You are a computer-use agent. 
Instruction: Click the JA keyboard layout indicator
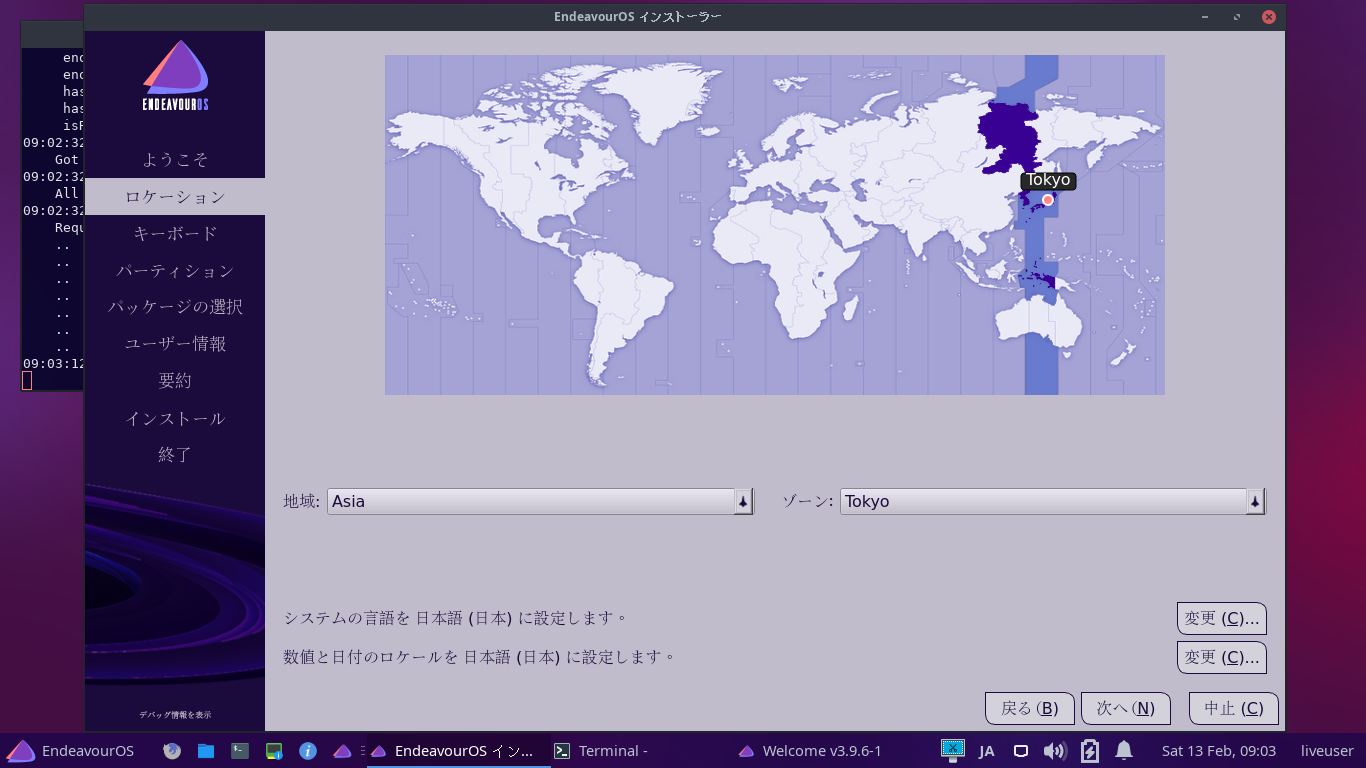[987, 751]
